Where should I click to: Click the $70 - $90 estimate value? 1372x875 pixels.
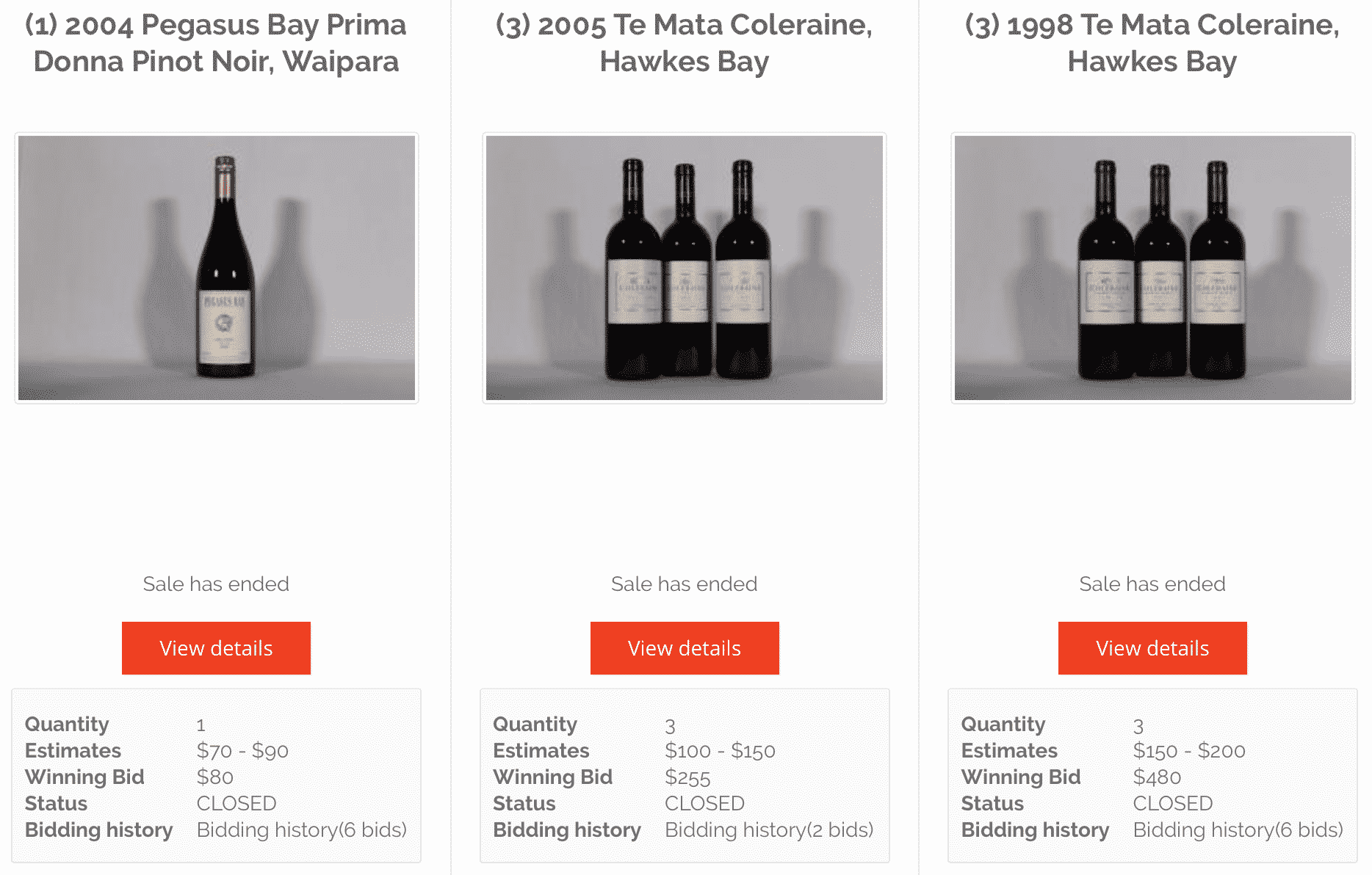click(x=242, y=751)
